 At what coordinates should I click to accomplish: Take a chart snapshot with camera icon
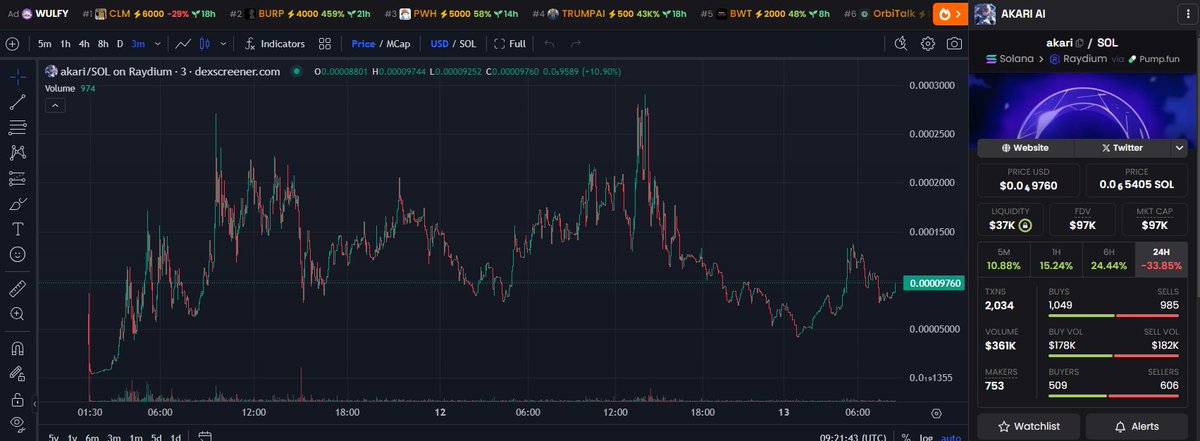pyautogui.click(x=955, y=44)
